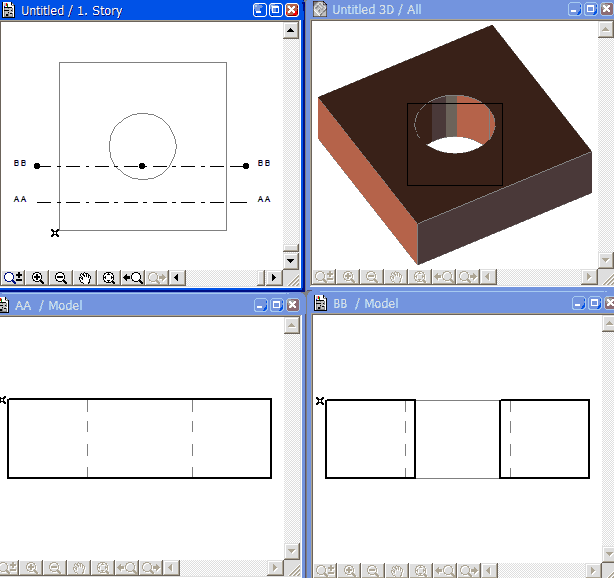Click the right endpoint dot of section line BB
The height and width of the screenshot is (578, 614).
click(x=246, y=166)
